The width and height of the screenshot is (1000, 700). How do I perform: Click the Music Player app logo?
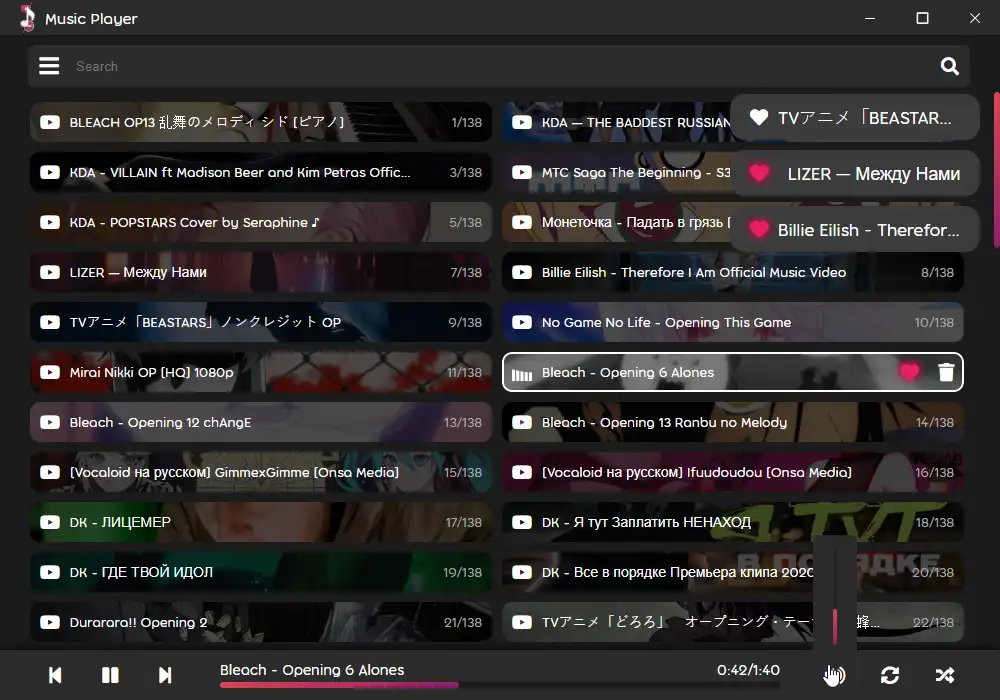point(27,18)
